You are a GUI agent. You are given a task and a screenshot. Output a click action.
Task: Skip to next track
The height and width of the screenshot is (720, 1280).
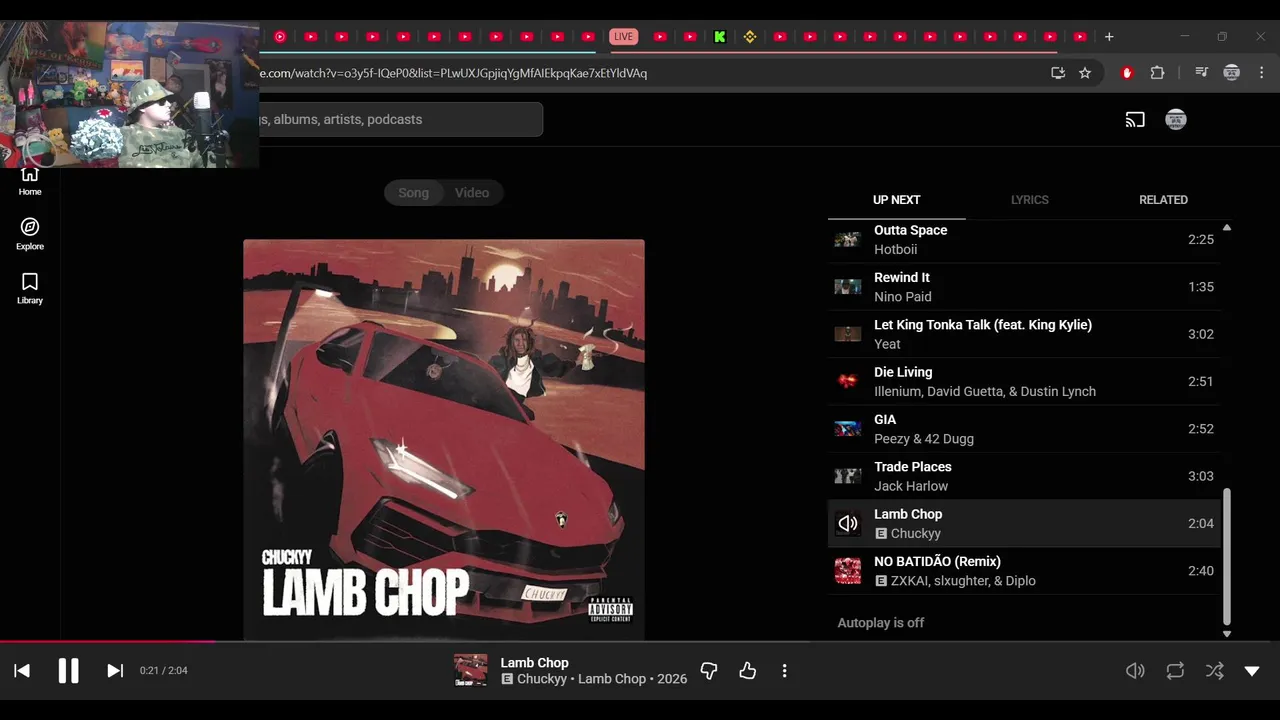pos(115,671)
